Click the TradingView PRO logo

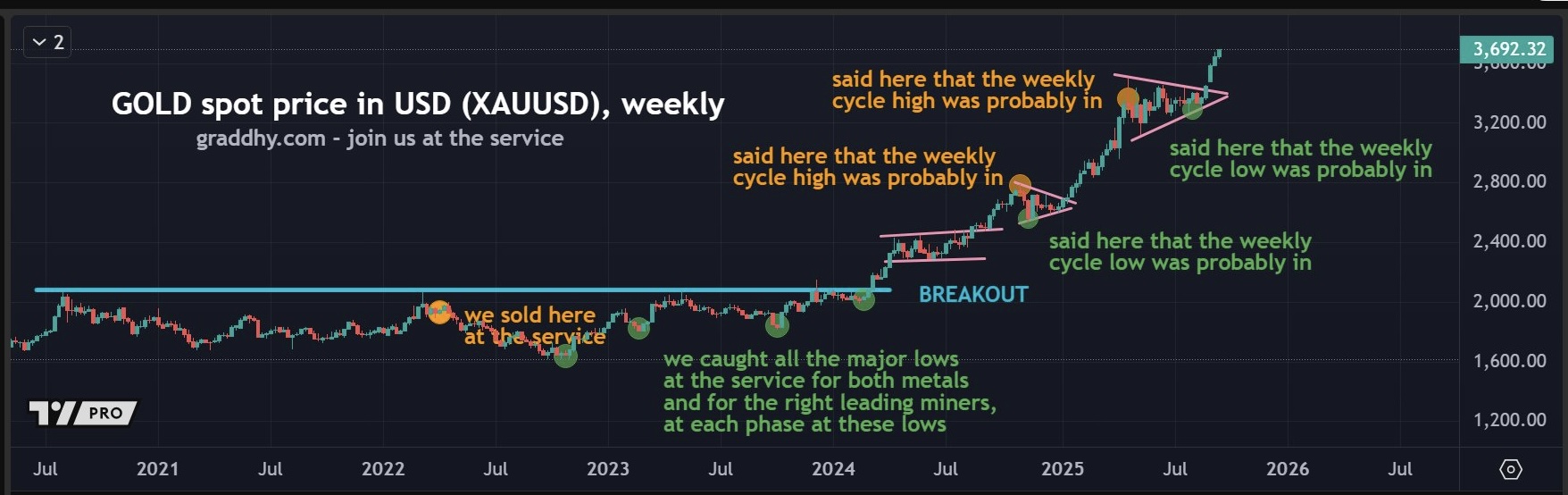(x=83, y=413)
